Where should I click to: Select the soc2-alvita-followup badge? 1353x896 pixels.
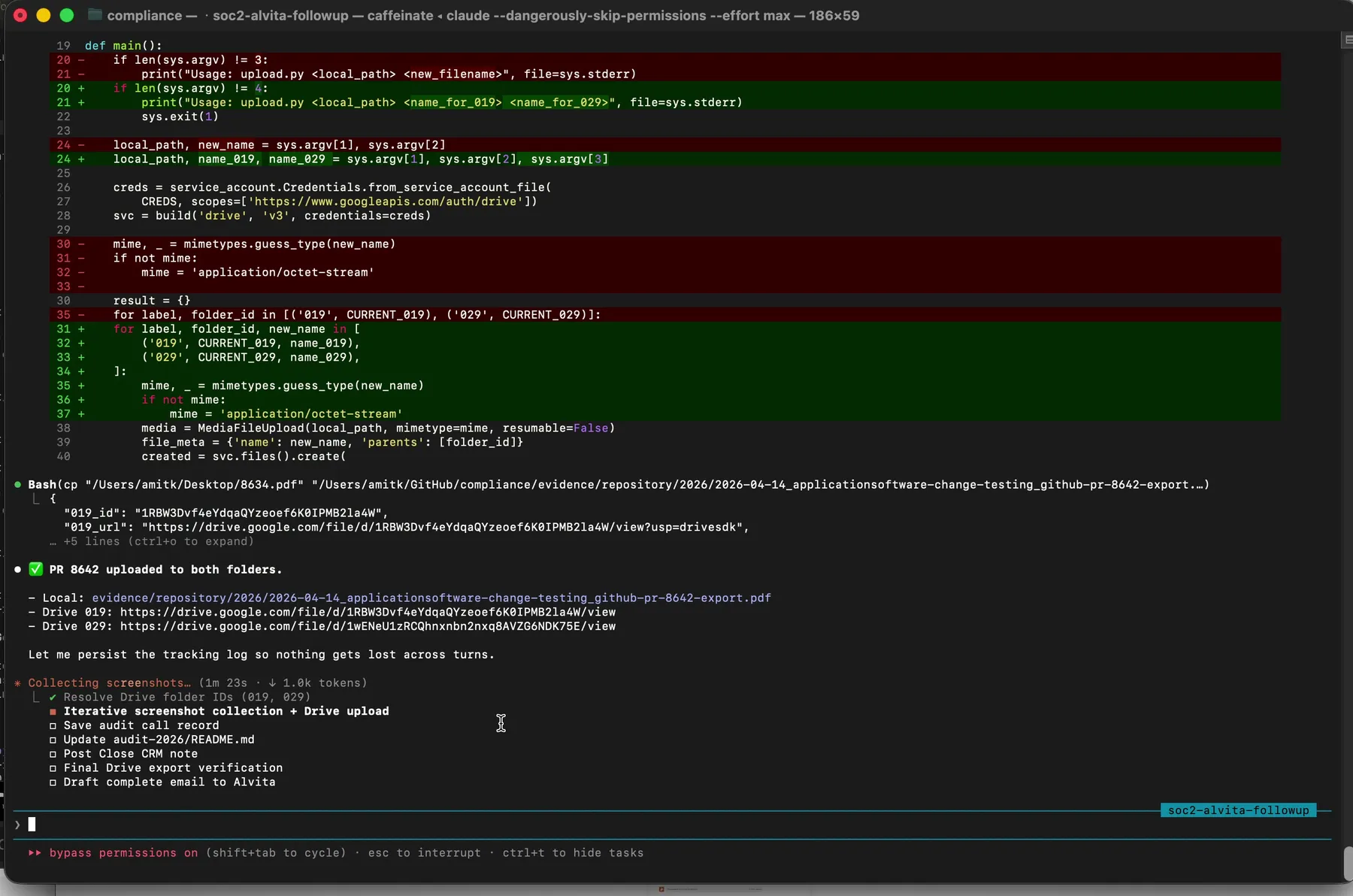1237,810
